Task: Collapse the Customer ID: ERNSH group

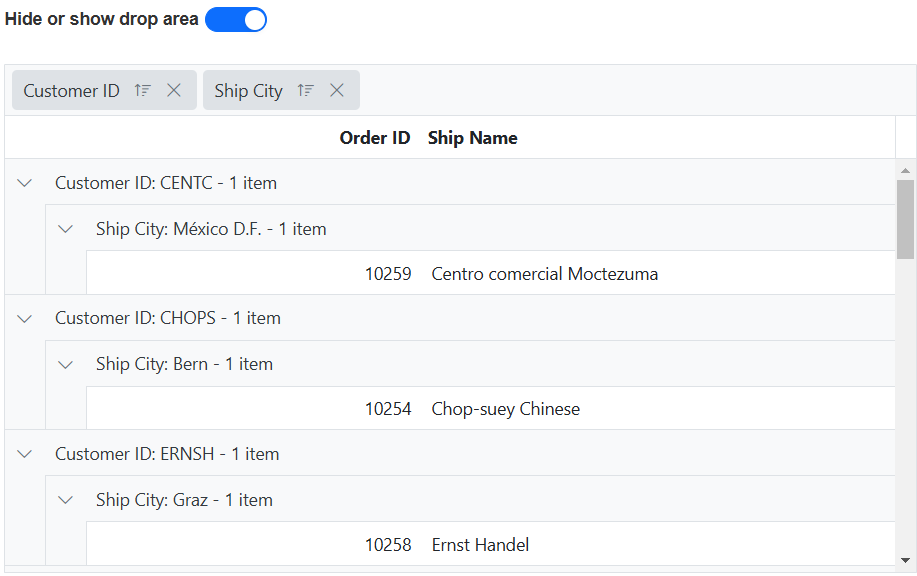Action: click(x=26, y=454)
